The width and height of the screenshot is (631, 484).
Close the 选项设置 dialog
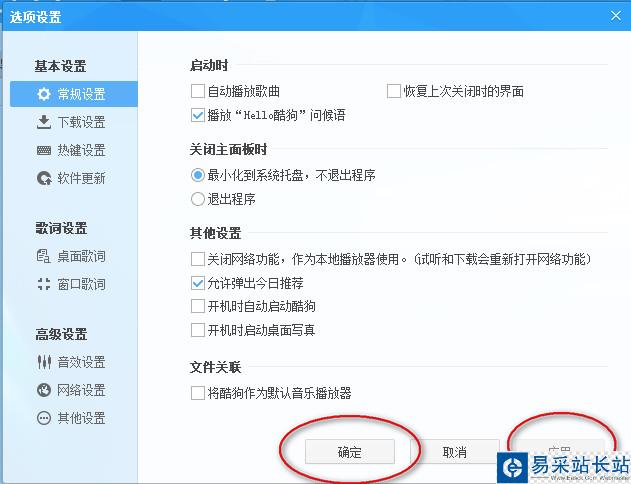click(x=616, y=16)
